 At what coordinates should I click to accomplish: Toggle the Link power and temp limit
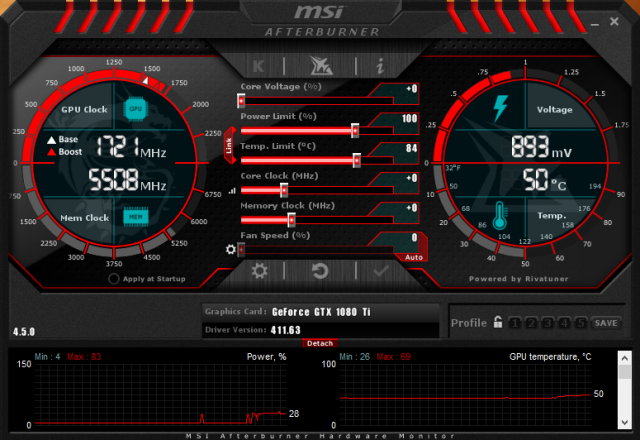tap(230, 145)
